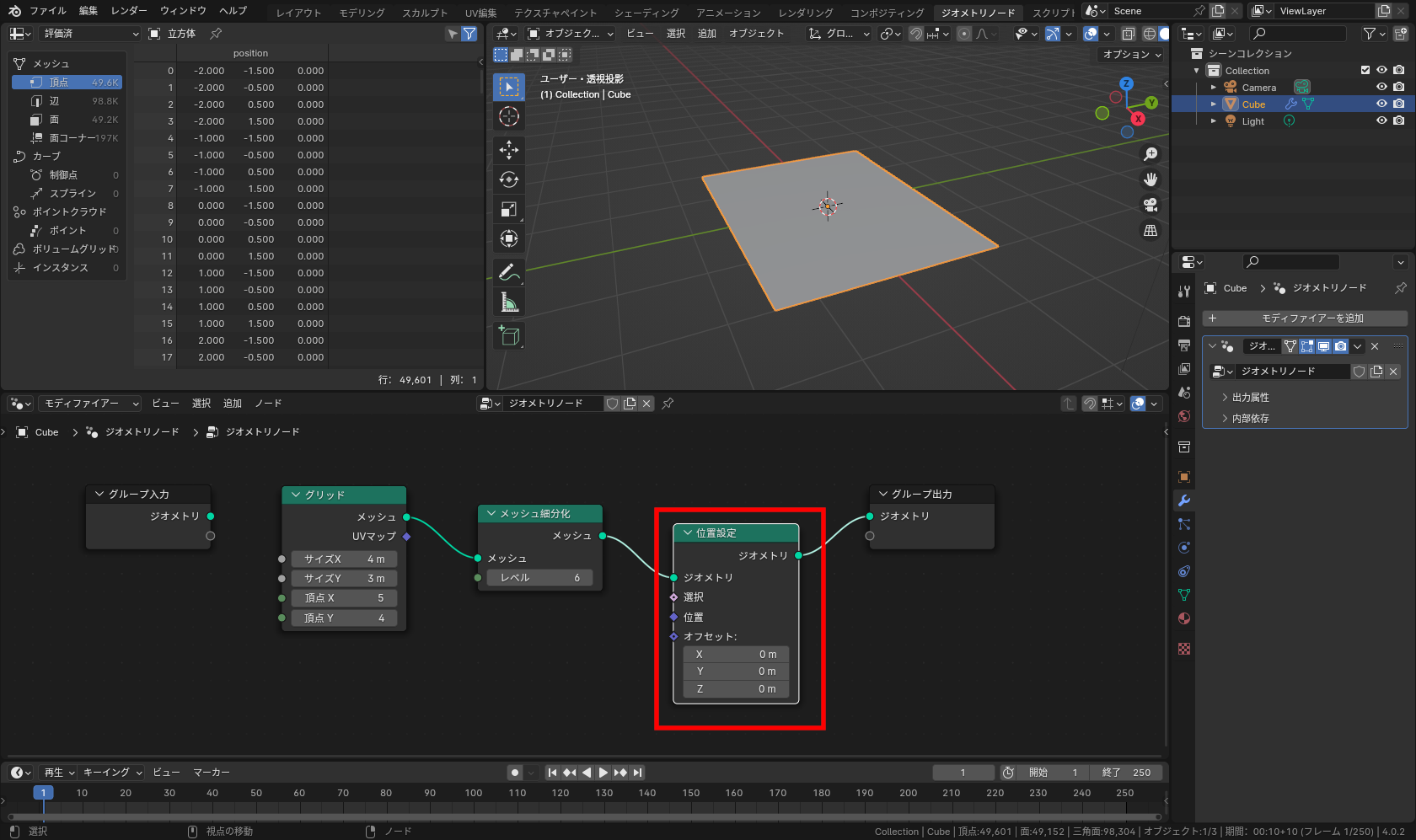Open the Material properties tab icon
This screenshot has width=1416, height=840.
(x=1184, y=618)
